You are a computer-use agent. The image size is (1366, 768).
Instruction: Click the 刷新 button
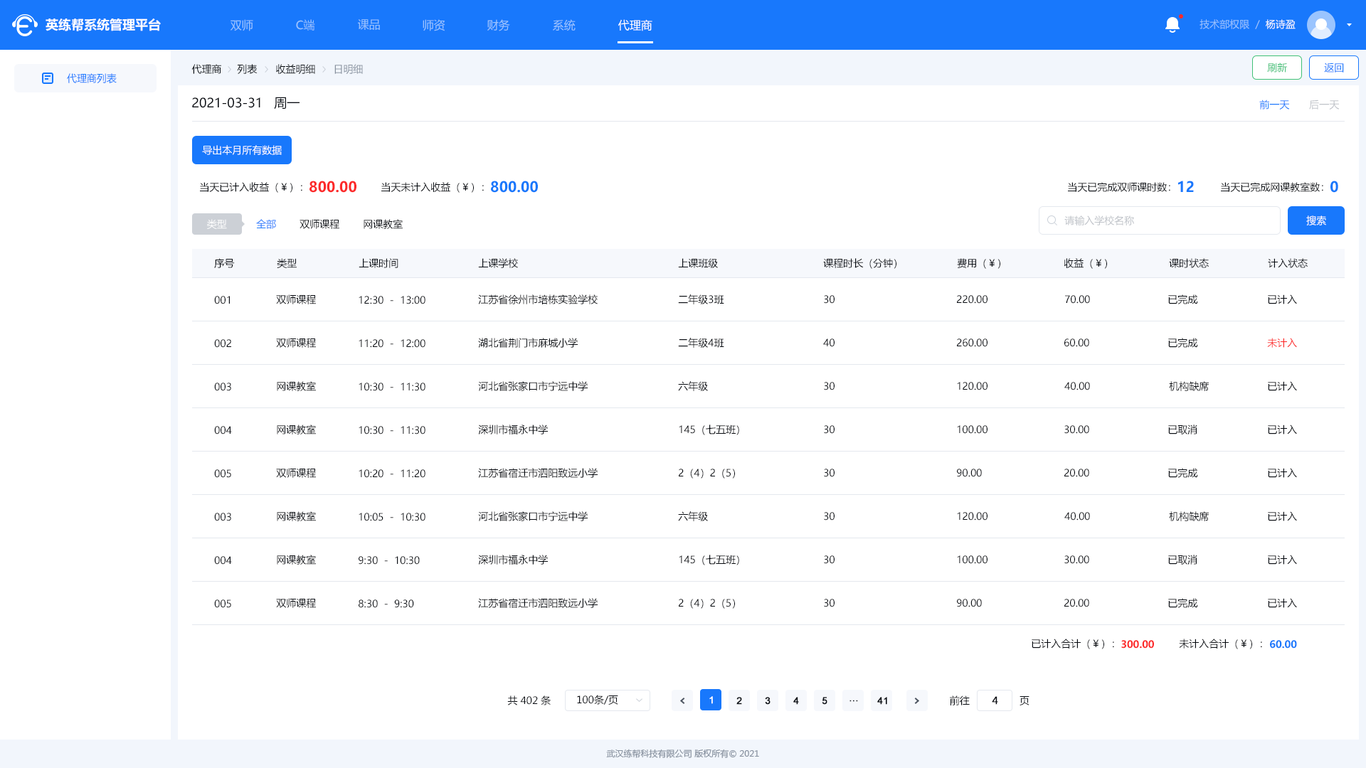[1277, 68]
